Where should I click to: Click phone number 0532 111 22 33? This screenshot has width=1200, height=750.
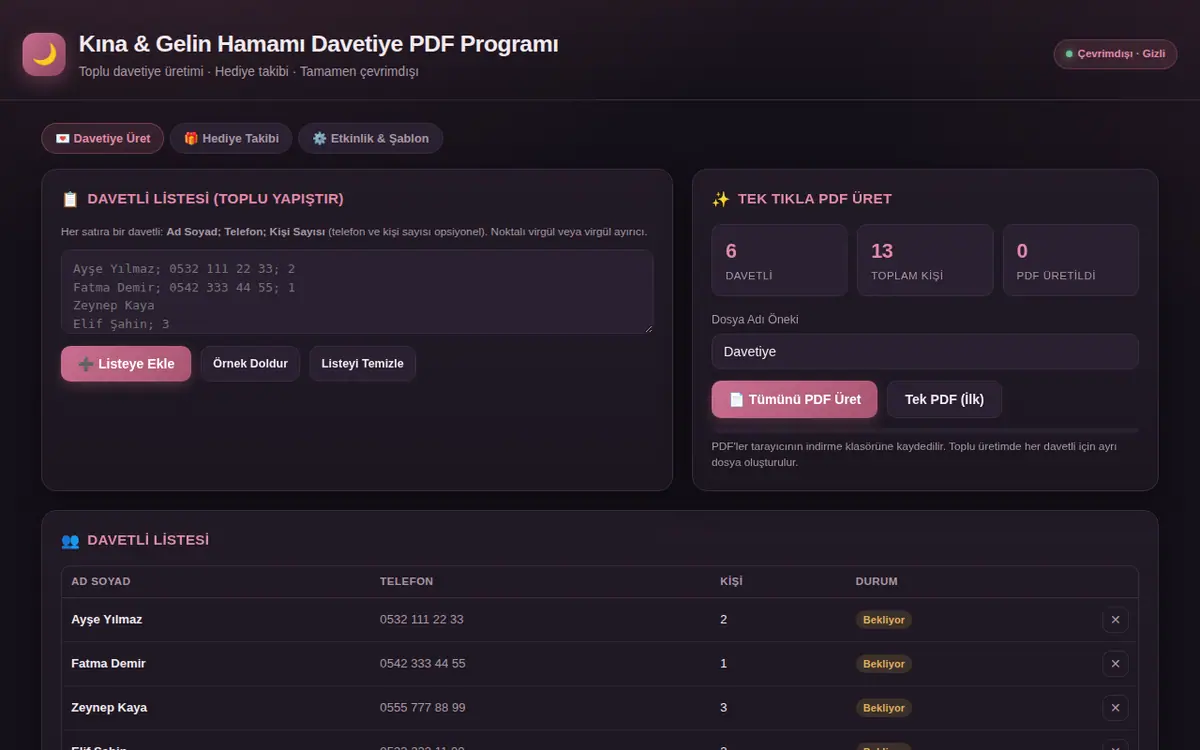point(421,620)
